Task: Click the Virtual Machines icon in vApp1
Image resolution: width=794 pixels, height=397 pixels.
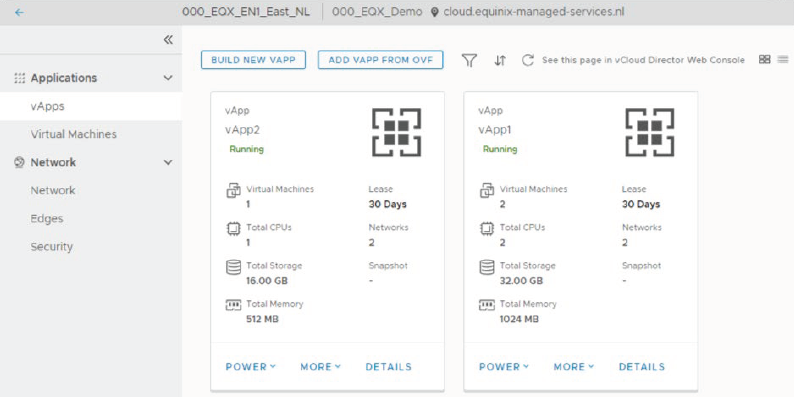Action: (x=487, y=191)
